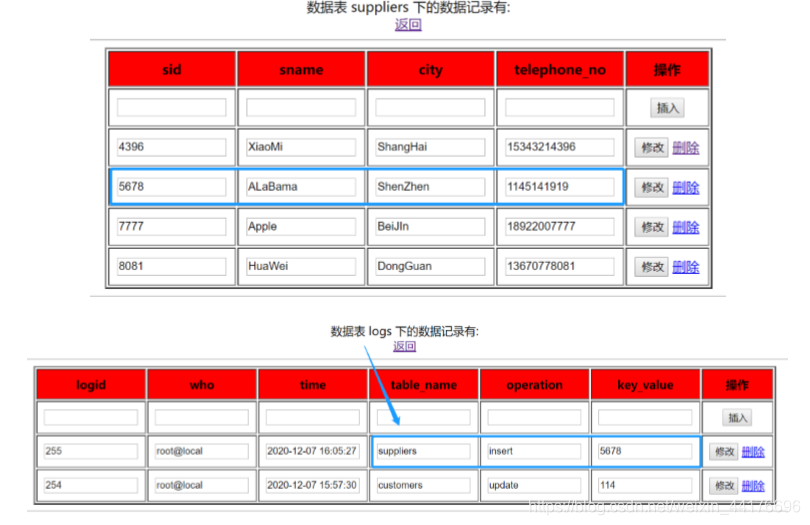
Task: Edit the key_value field containing 5678
Action: 645,451
